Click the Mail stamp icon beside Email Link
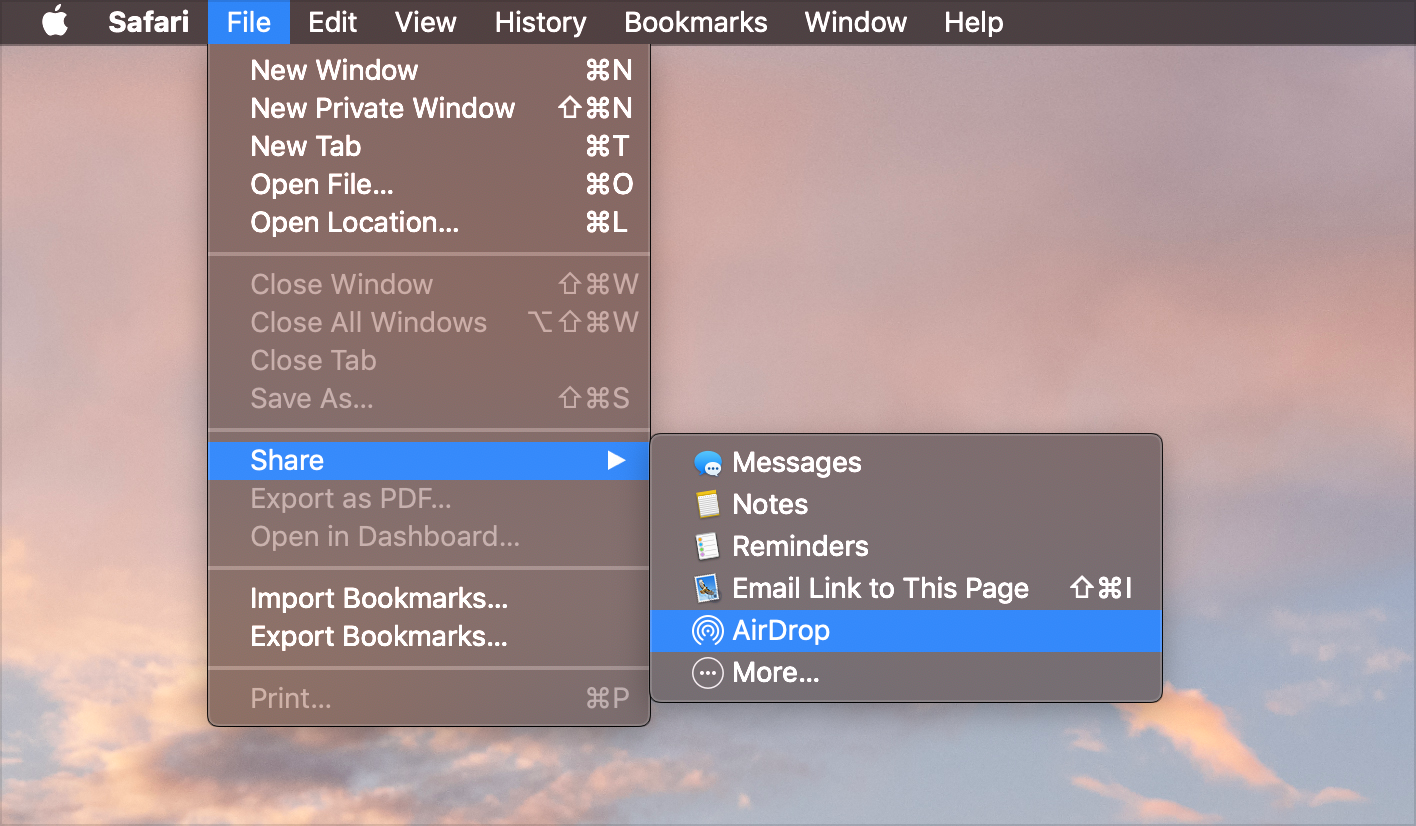Viewport: 1416px width, 826px height. [707, 588]
